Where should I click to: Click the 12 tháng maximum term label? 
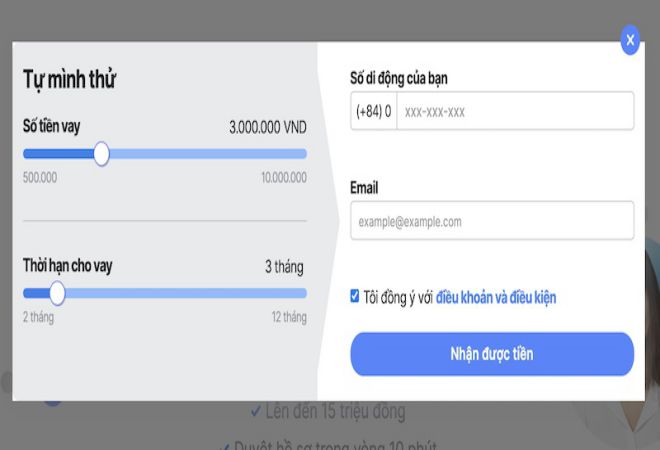288,317
